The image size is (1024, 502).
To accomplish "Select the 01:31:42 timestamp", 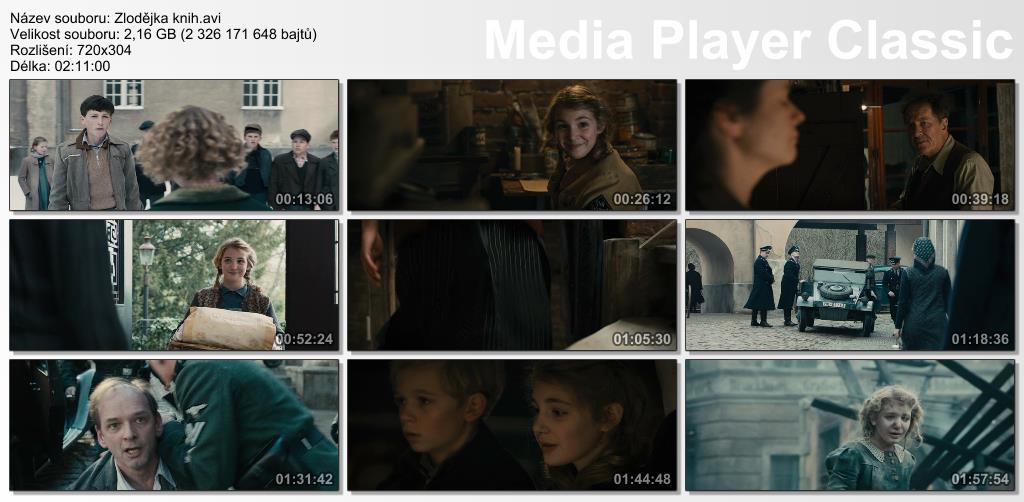I will [304, 479].
